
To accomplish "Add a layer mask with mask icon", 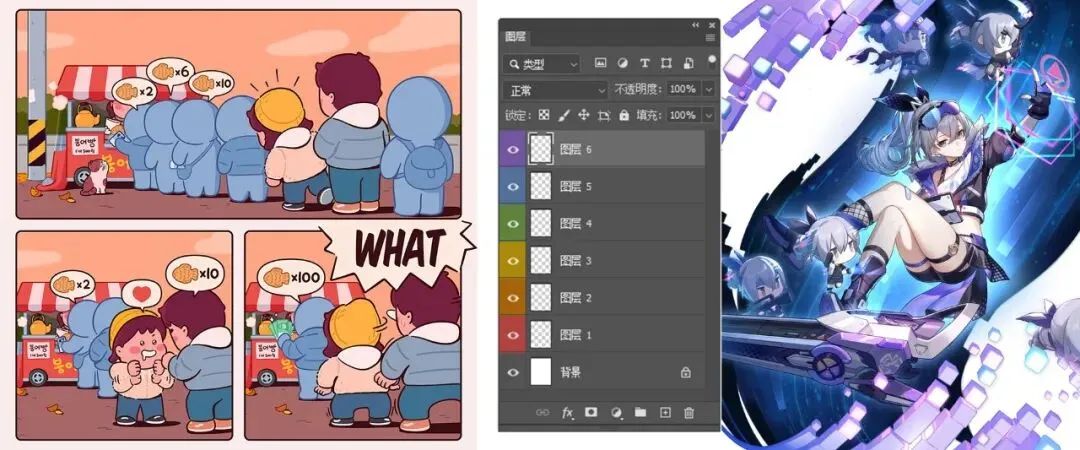I will pyautogui.click(x=591, y=412).
